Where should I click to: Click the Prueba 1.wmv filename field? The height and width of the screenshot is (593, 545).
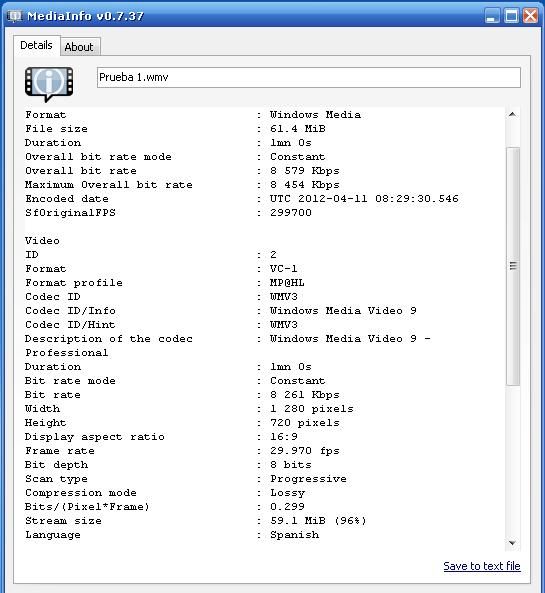coord(309,78)
